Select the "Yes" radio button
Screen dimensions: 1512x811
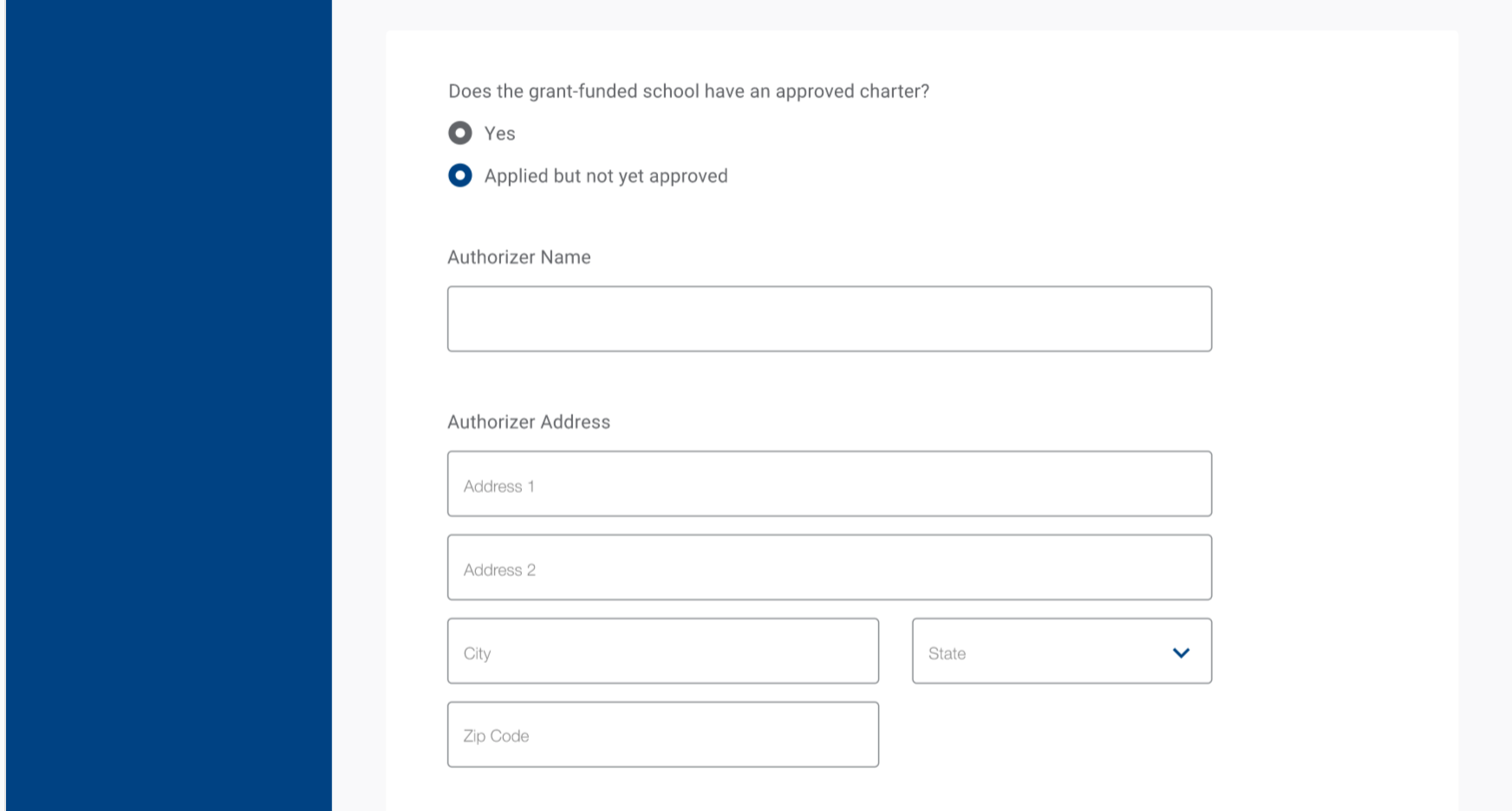(x=460, y=133)
